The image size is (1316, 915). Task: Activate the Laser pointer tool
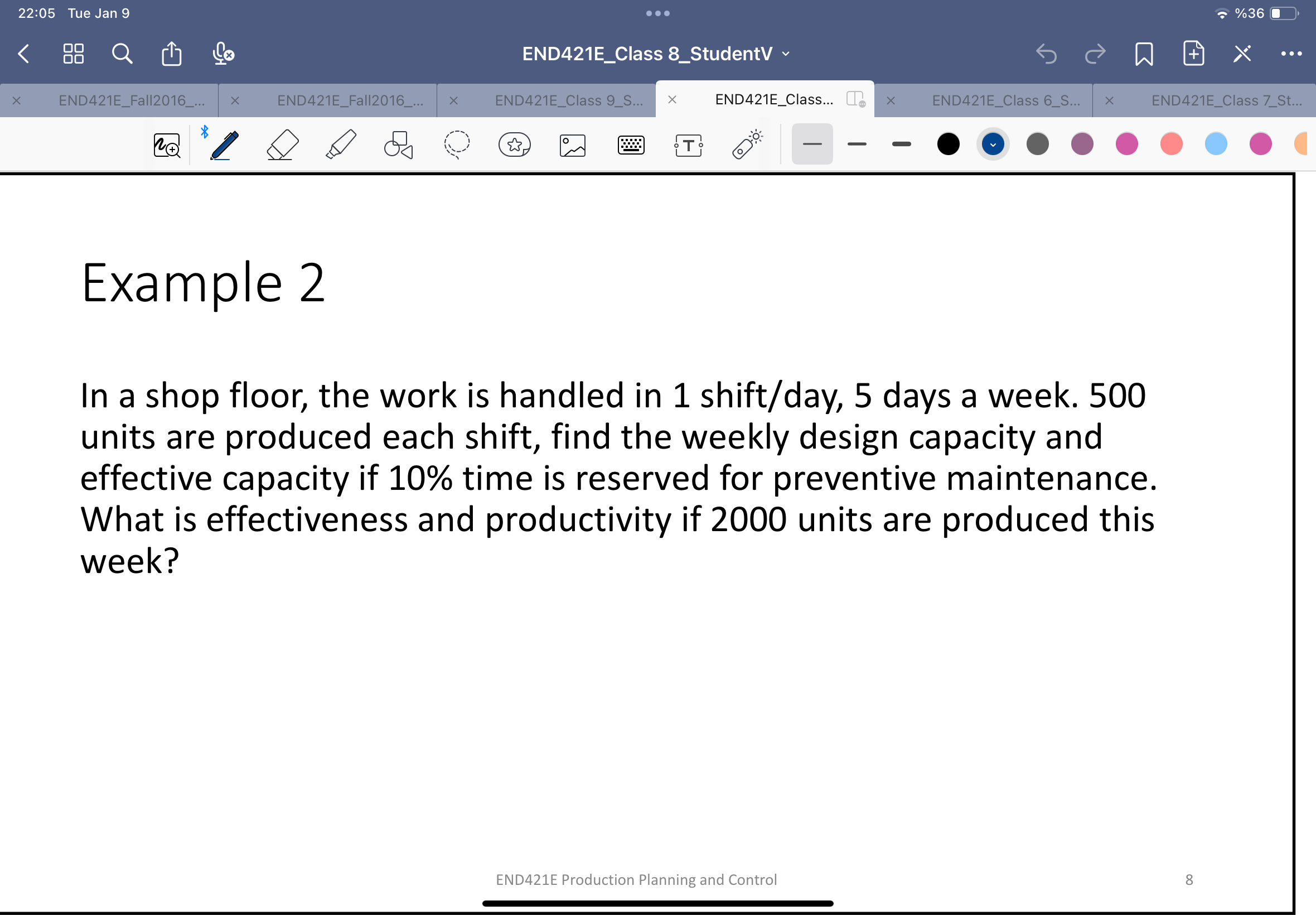[x=747, y=145]
